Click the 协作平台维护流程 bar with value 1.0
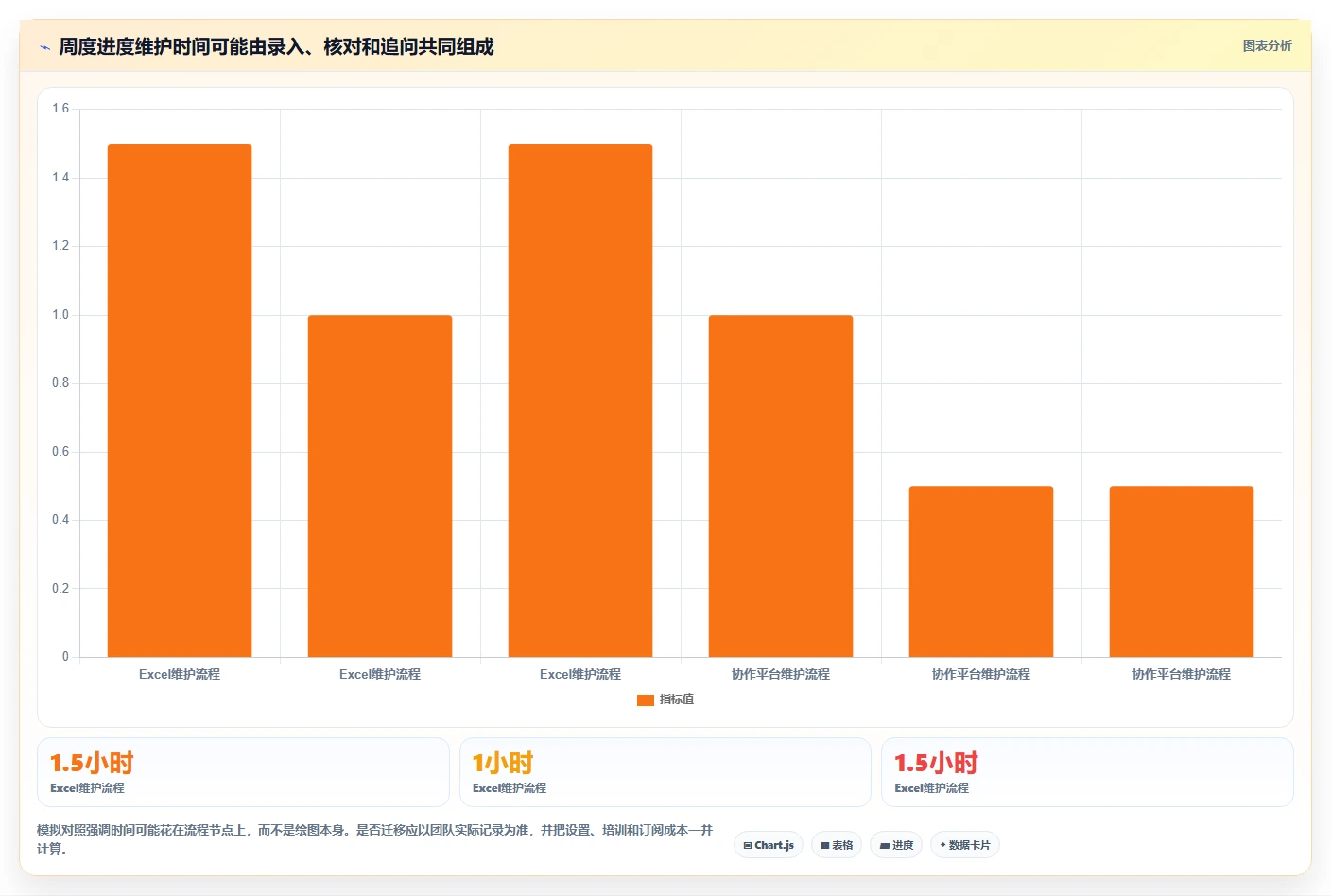 pos(781,486)
